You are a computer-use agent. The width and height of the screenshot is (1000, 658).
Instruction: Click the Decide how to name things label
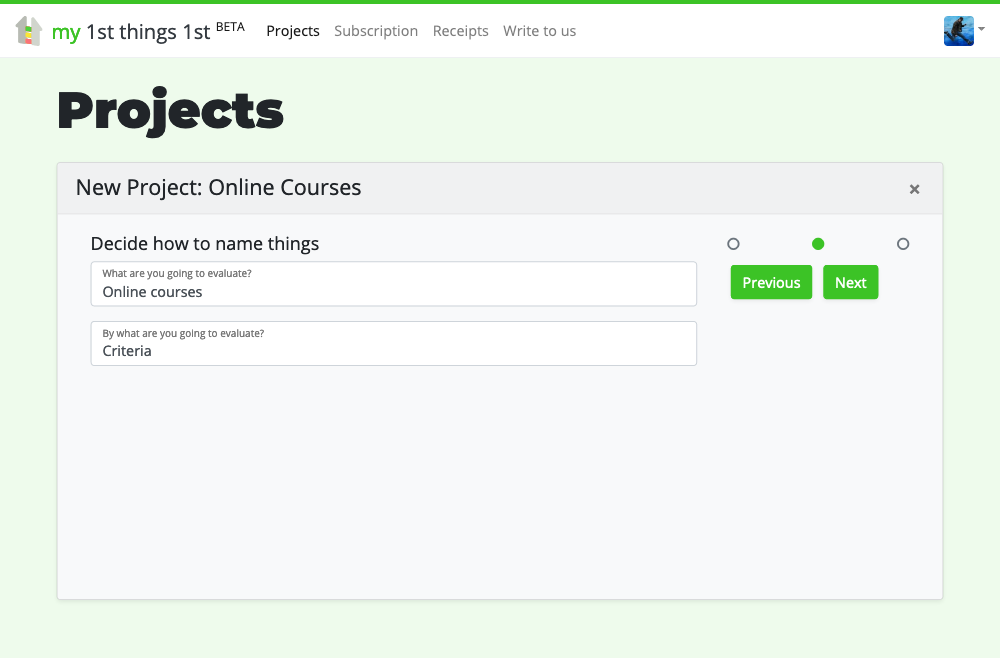pos(205,244)
